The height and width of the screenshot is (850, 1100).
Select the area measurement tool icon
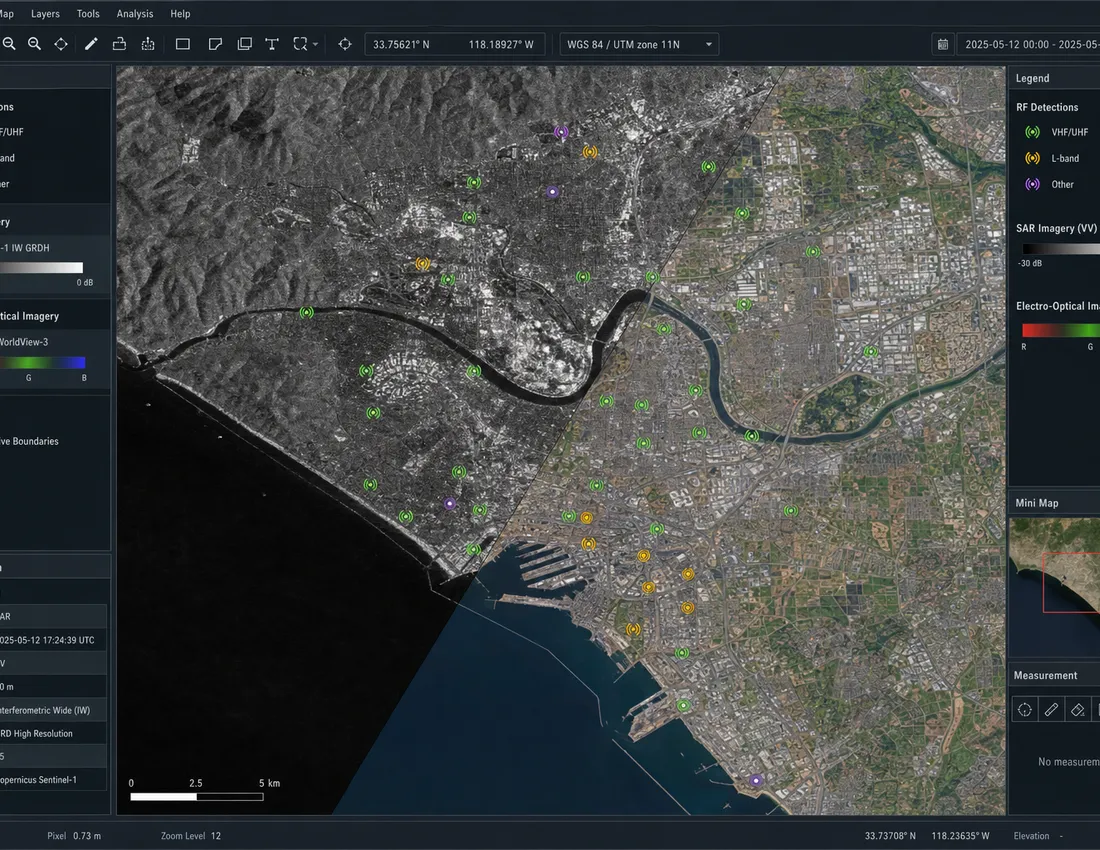point(1078,710)
